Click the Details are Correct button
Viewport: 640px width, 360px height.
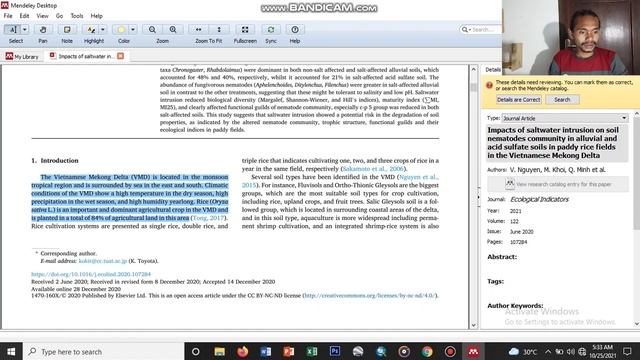518,100
